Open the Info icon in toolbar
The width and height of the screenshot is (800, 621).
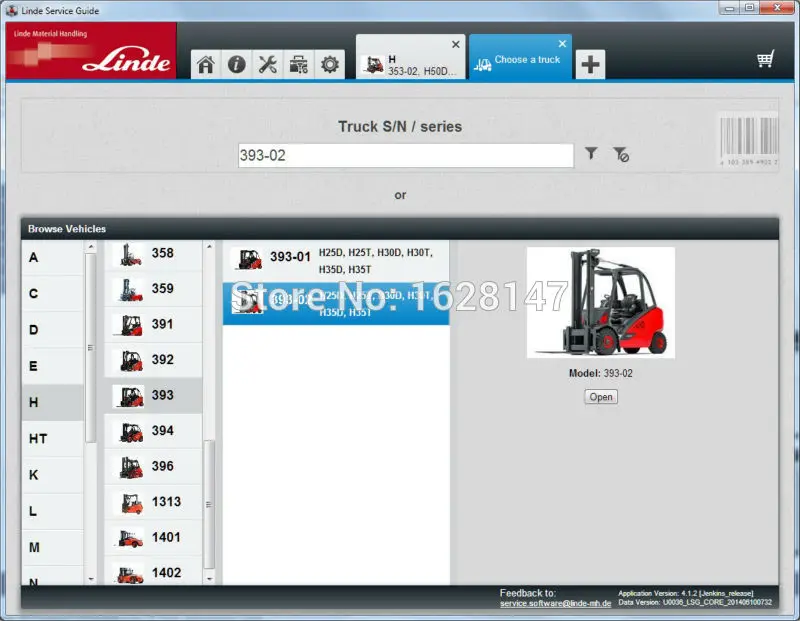[236, 65]
